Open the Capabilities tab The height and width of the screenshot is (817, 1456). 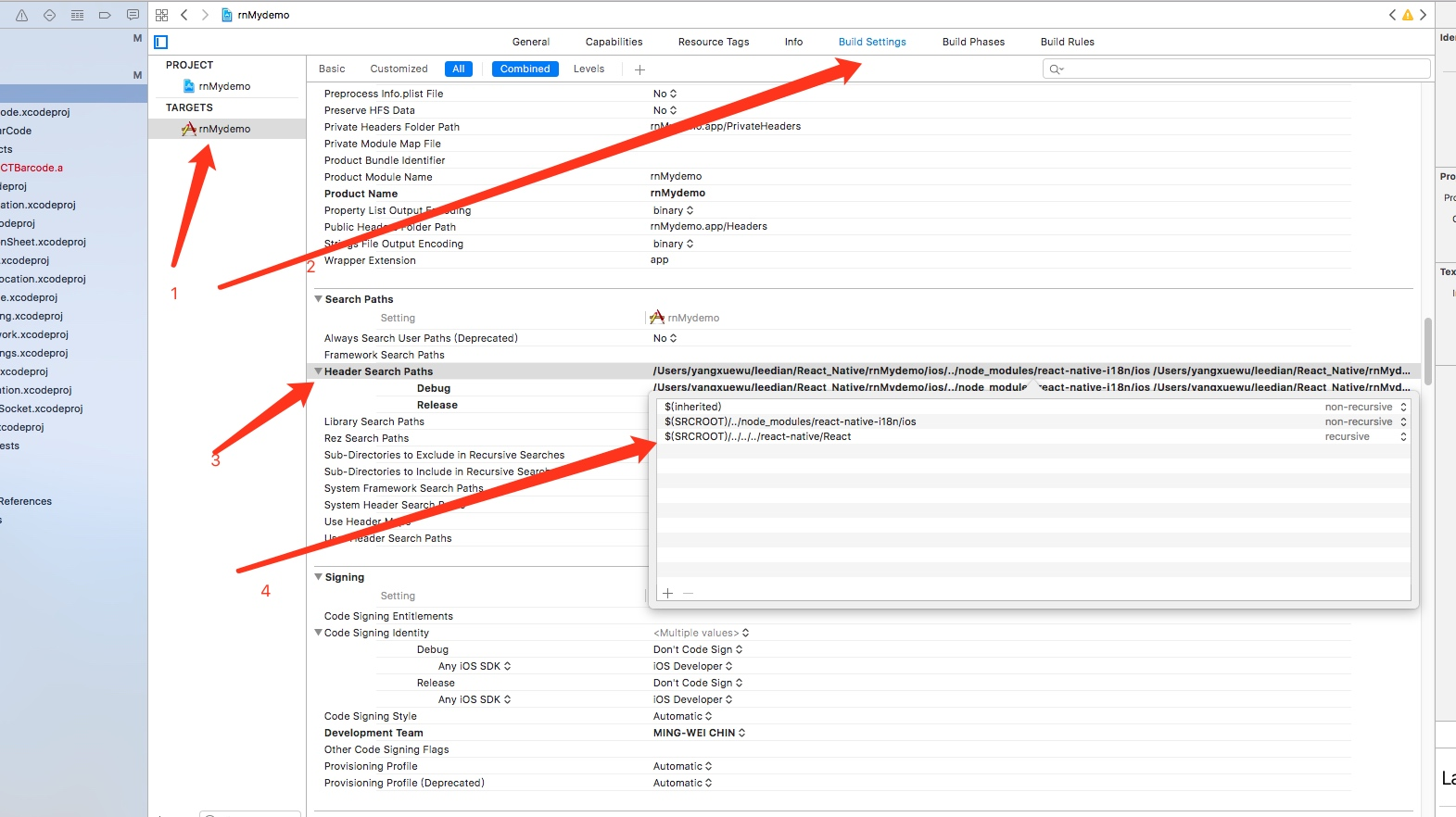point(614,42)
